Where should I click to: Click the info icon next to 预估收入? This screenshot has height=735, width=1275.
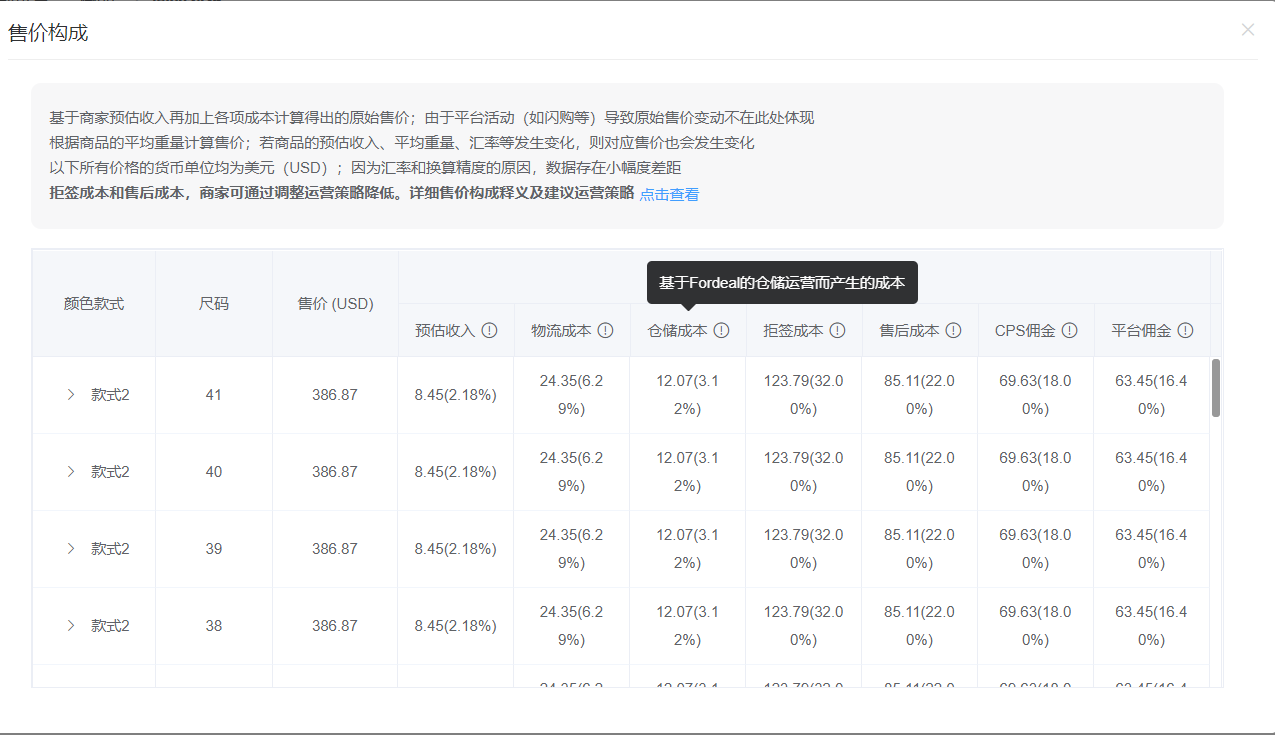tap(490, 330)
